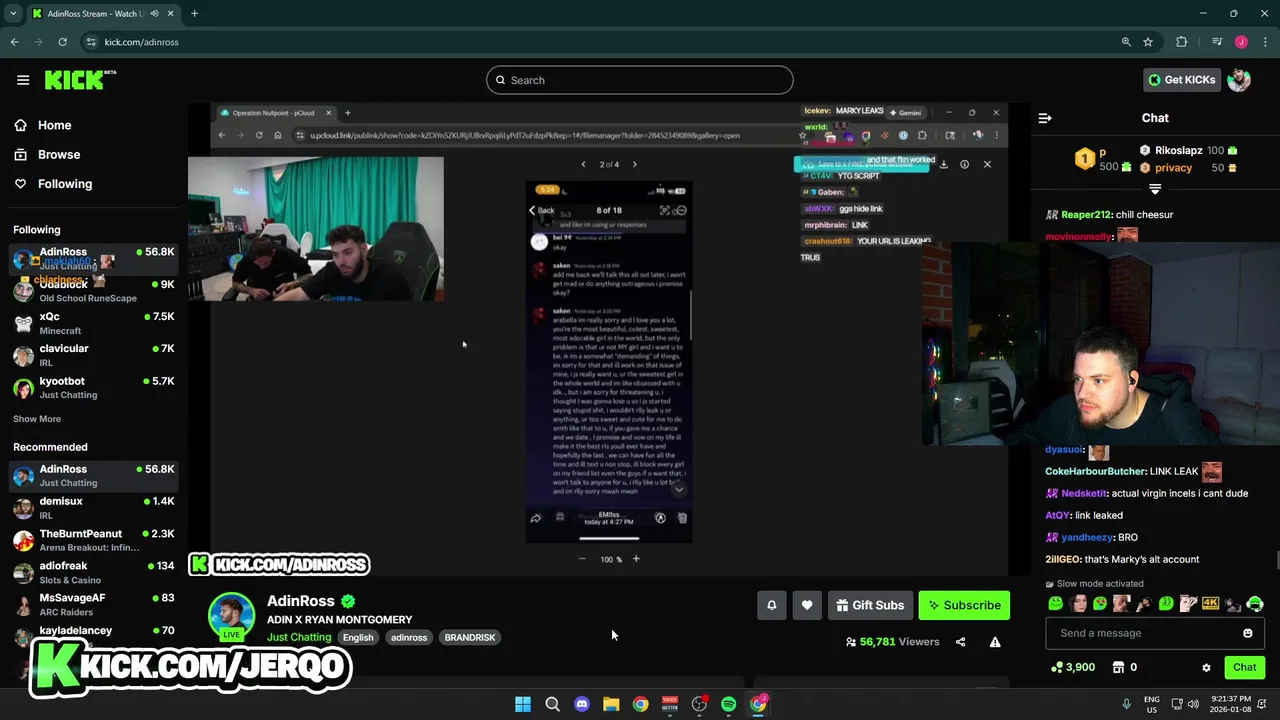
Task: Open the Chrome tab search dropdown
Action: [x=13, y=14]
